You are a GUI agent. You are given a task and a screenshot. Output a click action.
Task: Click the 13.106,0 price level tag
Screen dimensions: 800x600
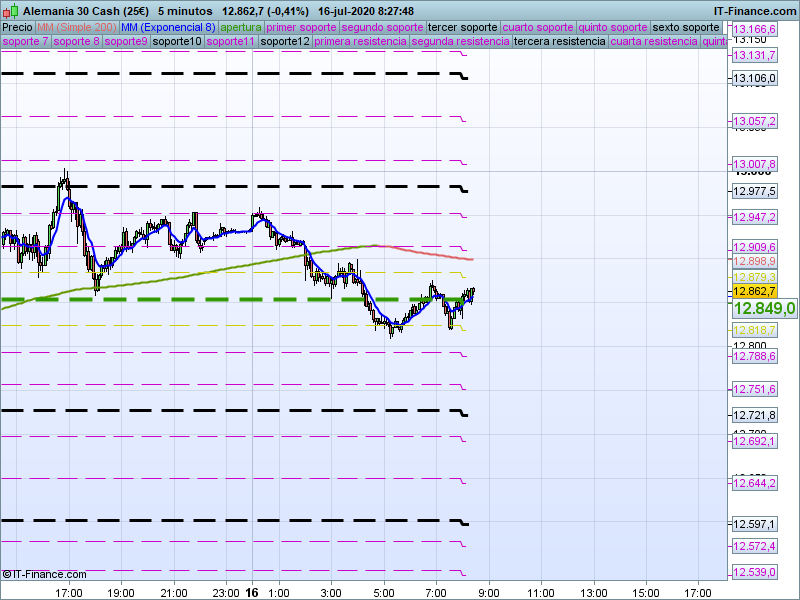coord(755,79)
